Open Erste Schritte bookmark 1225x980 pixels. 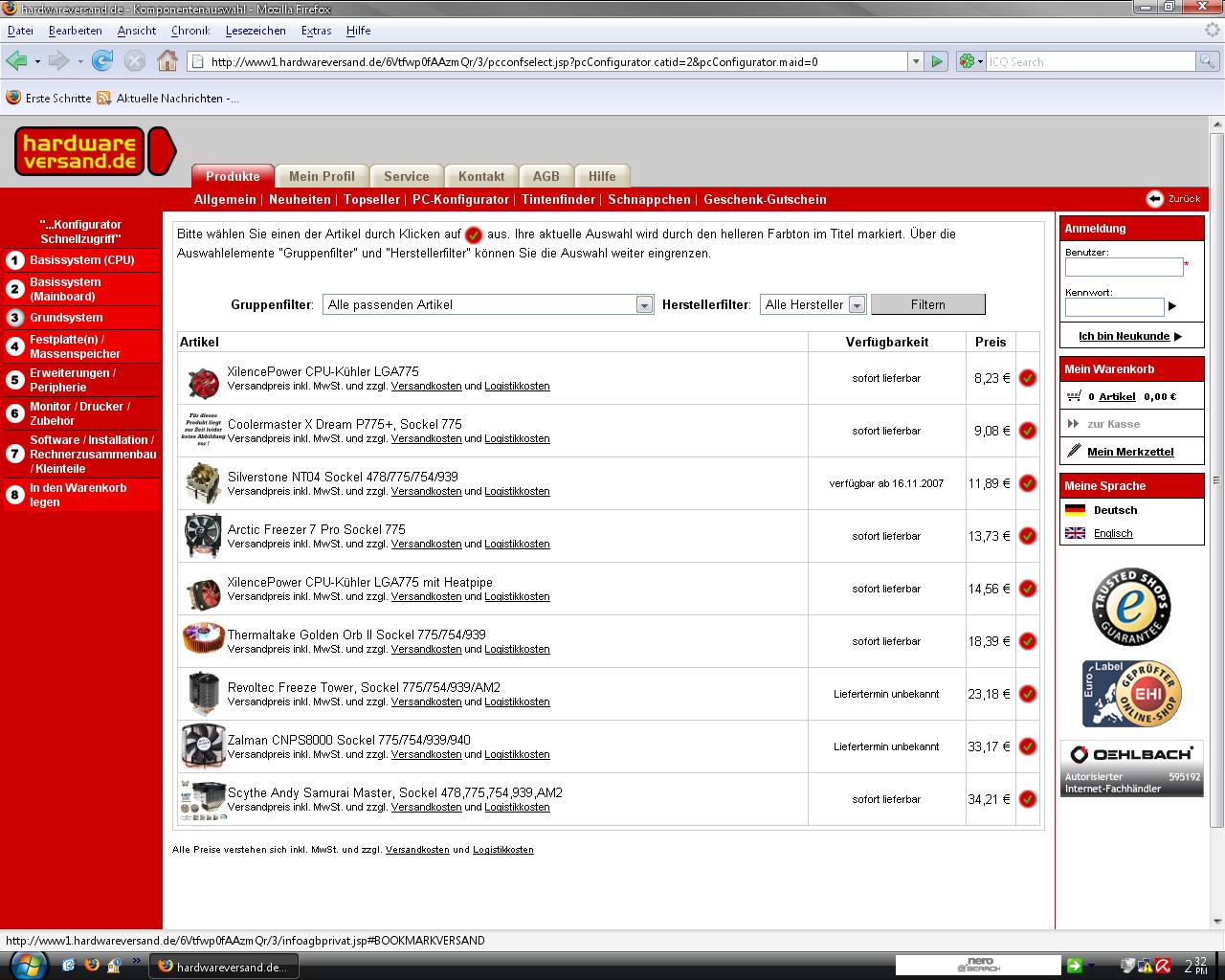coord(49,98)
